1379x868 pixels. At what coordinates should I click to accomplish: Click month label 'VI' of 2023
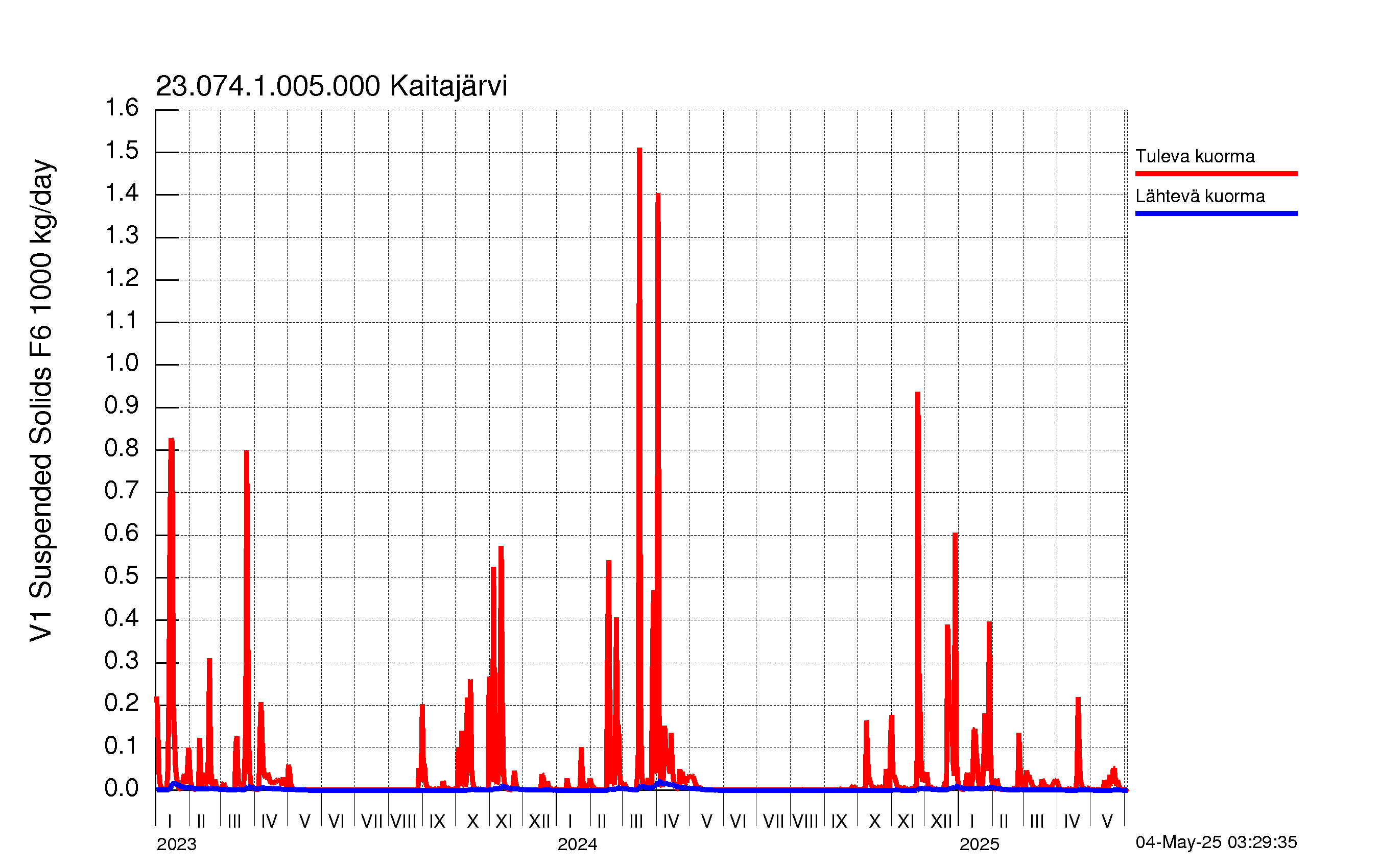pyautogui.click(x=336, y=822)
